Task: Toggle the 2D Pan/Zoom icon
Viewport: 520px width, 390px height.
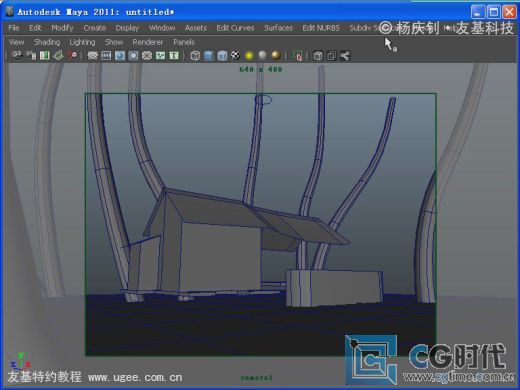Action: [71, 55]
